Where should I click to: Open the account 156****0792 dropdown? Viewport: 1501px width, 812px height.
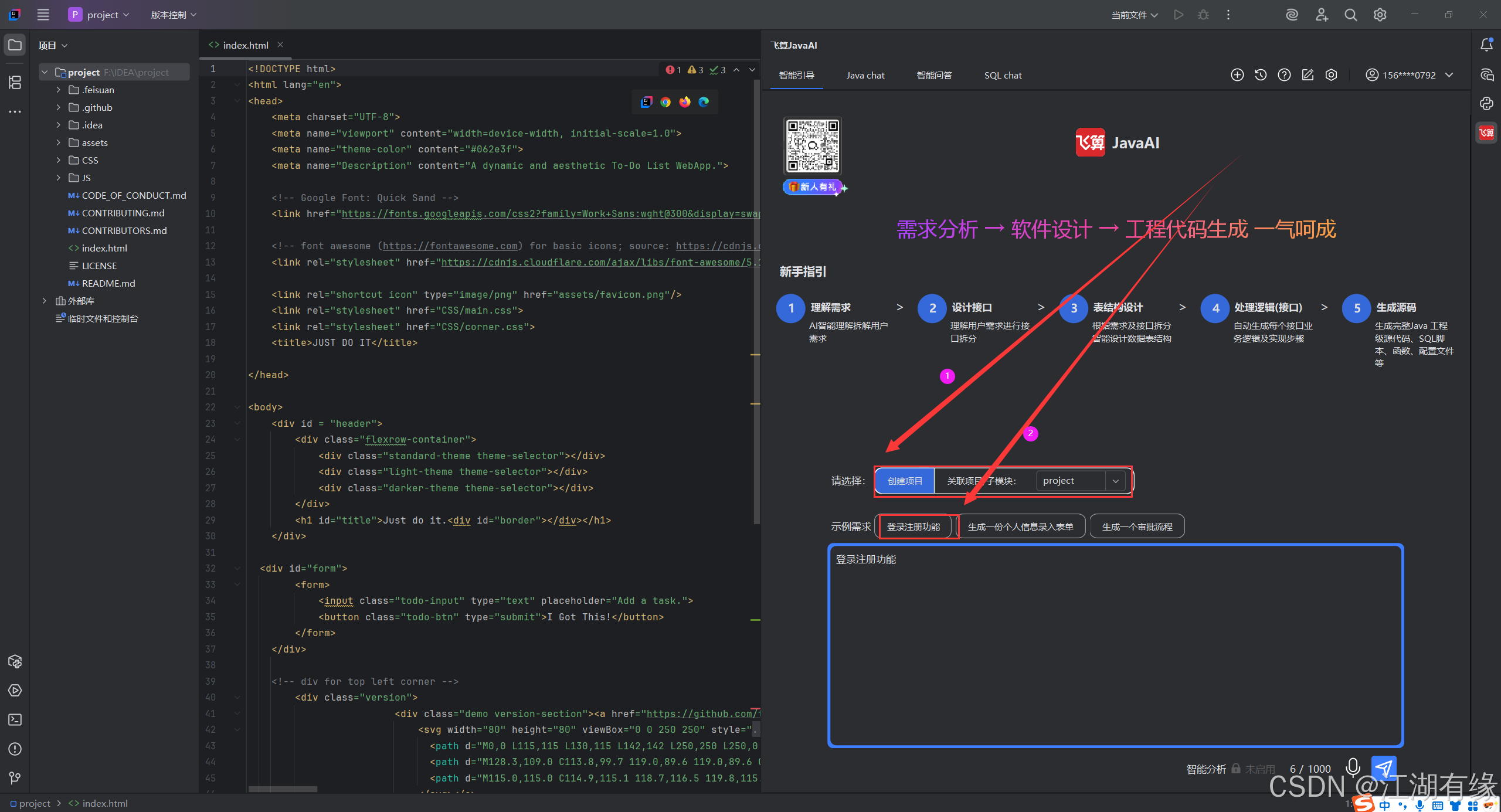[x=1409, y=75]
